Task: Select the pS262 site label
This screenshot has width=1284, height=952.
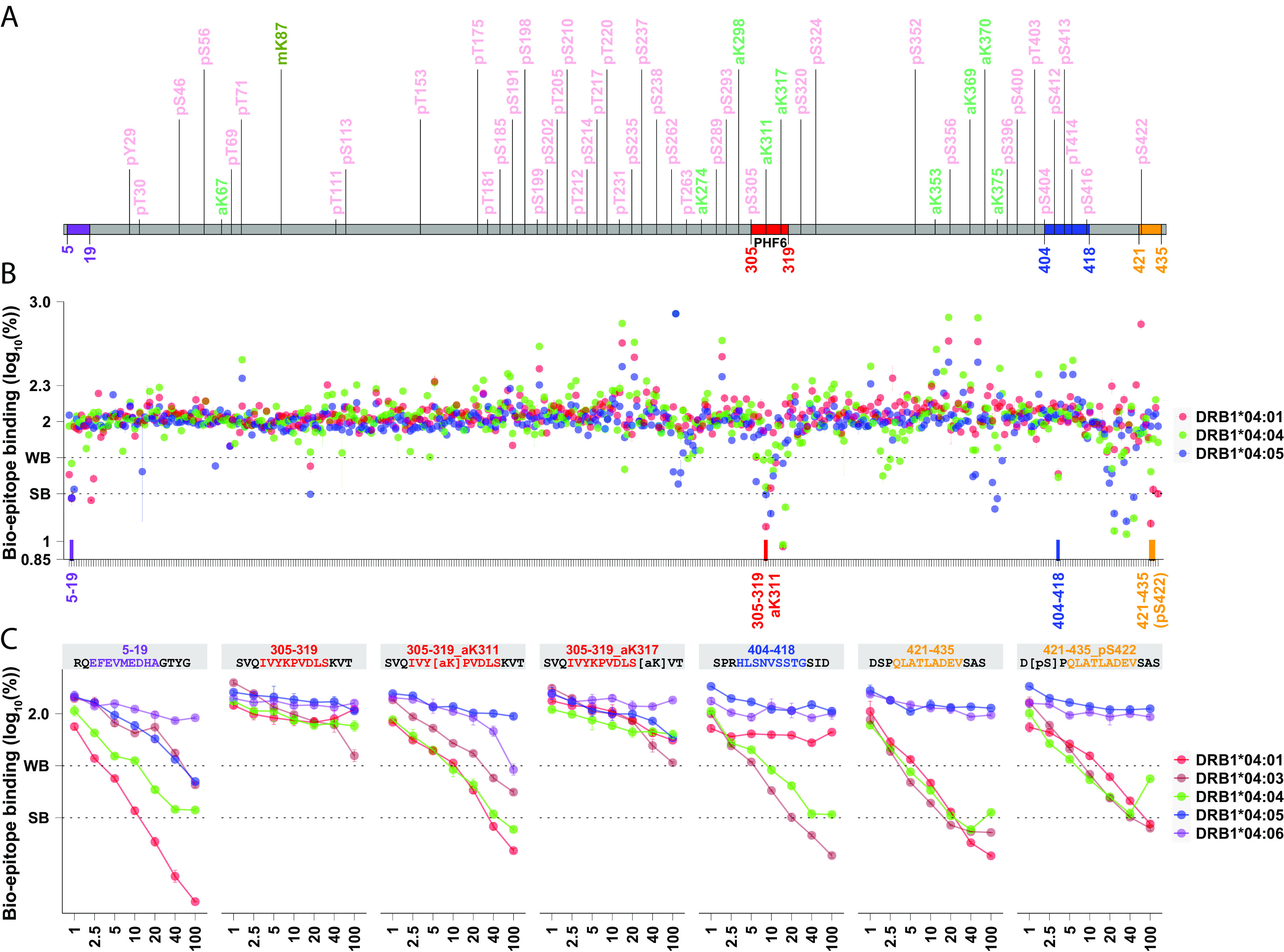Action: click(x=672, y=141)
